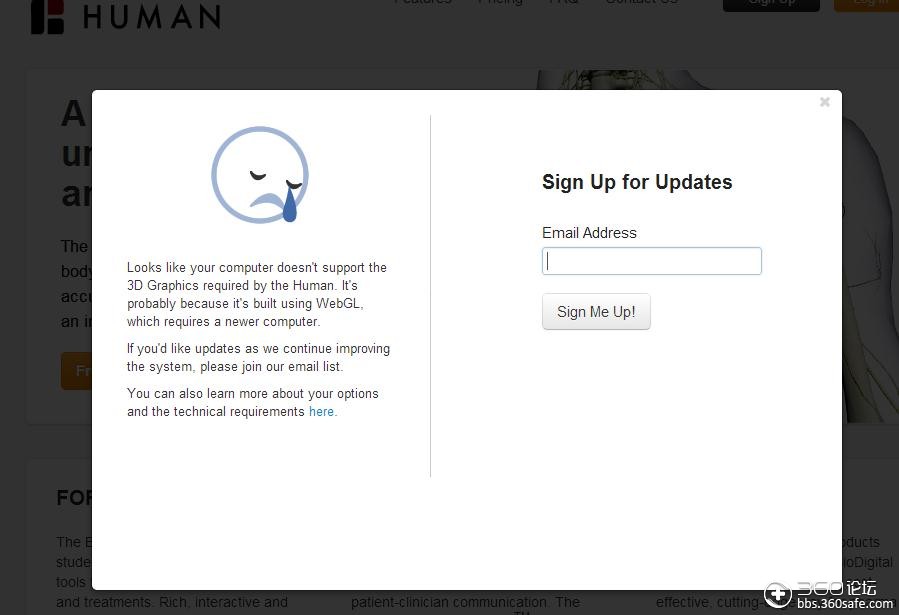Click the WebGL requirement explanation paragraph

click(x=257, y=294)
